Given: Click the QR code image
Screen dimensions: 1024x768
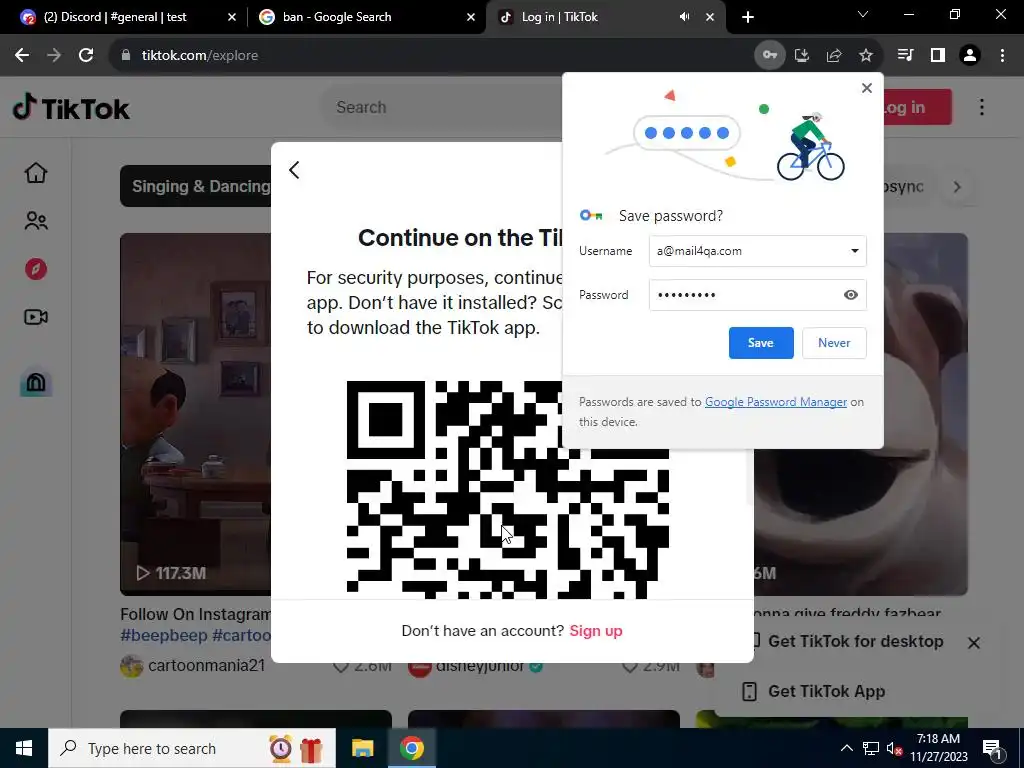Looking at the screenshot, I should (x=507, y=490).
